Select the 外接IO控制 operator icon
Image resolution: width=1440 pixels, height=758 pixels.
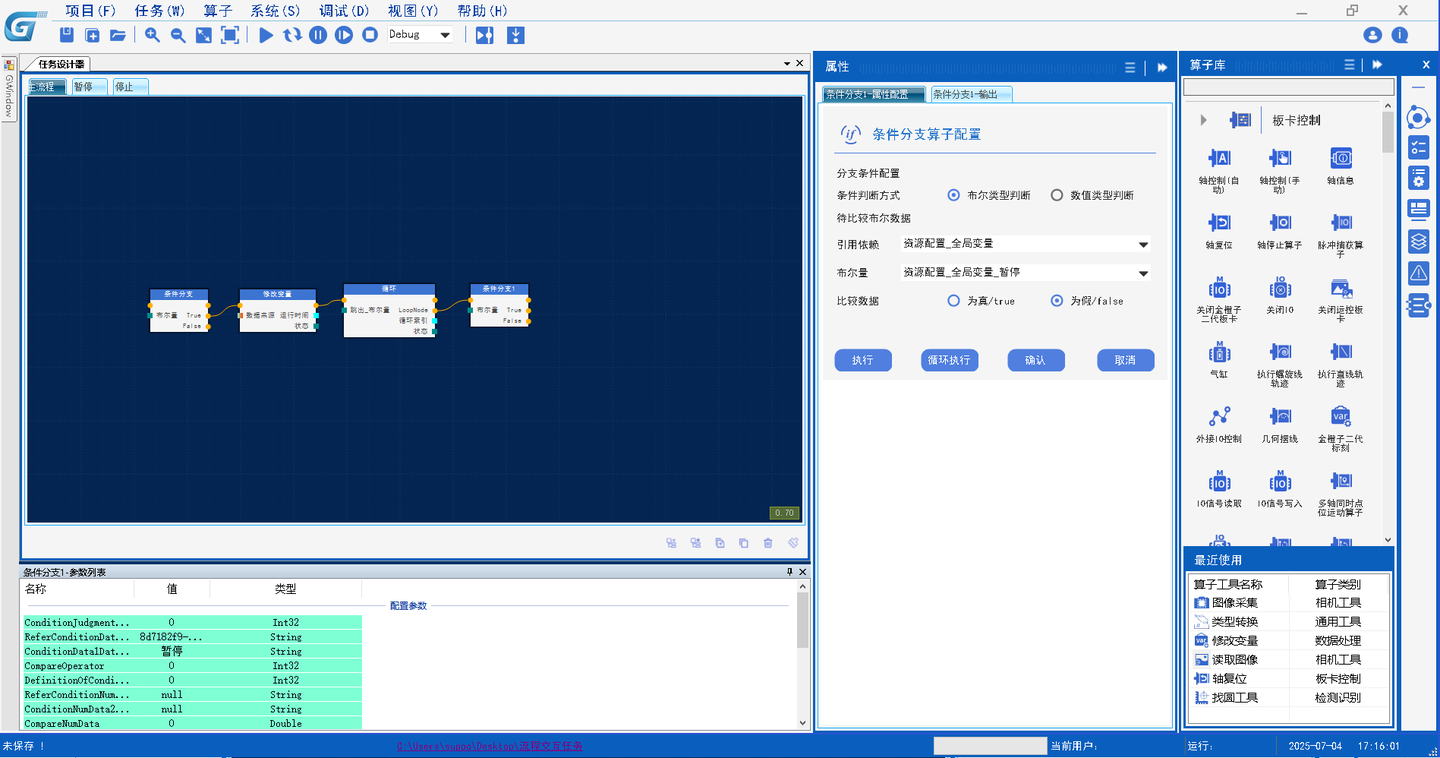(x=1219, y=416)
